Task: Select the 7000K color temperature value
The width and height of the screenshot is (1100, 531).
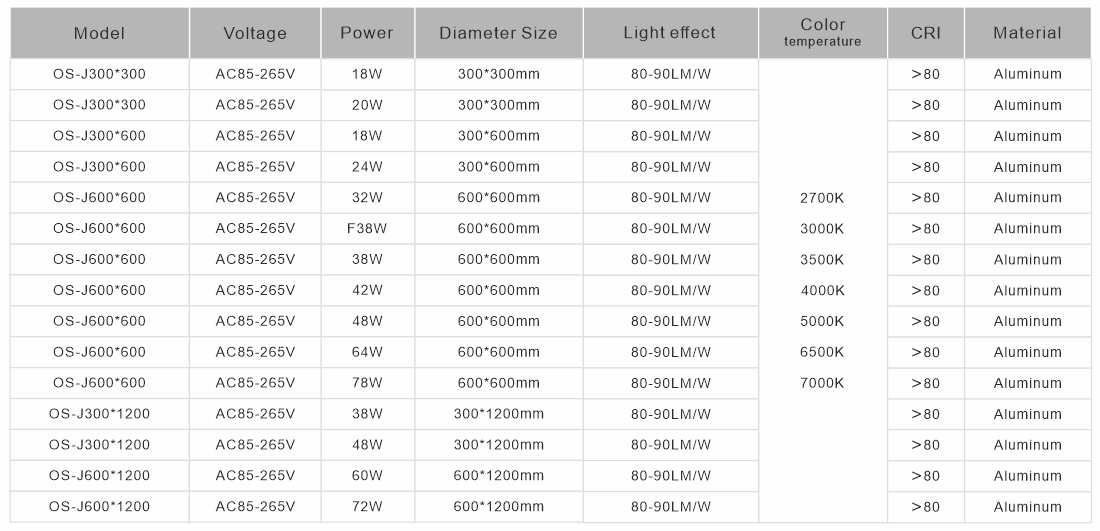Action: [x=822, y=383]
